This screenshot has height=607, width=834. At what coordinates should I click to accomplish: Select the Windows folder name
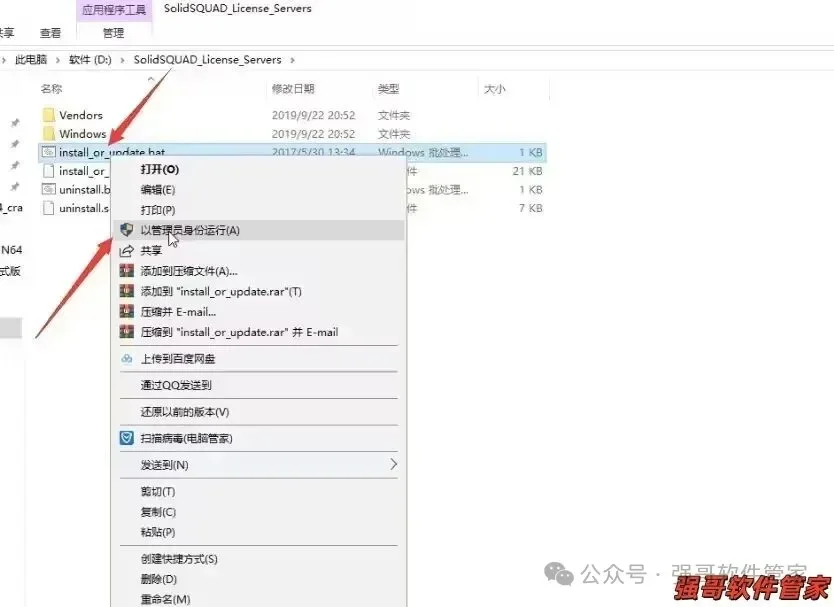82,134
